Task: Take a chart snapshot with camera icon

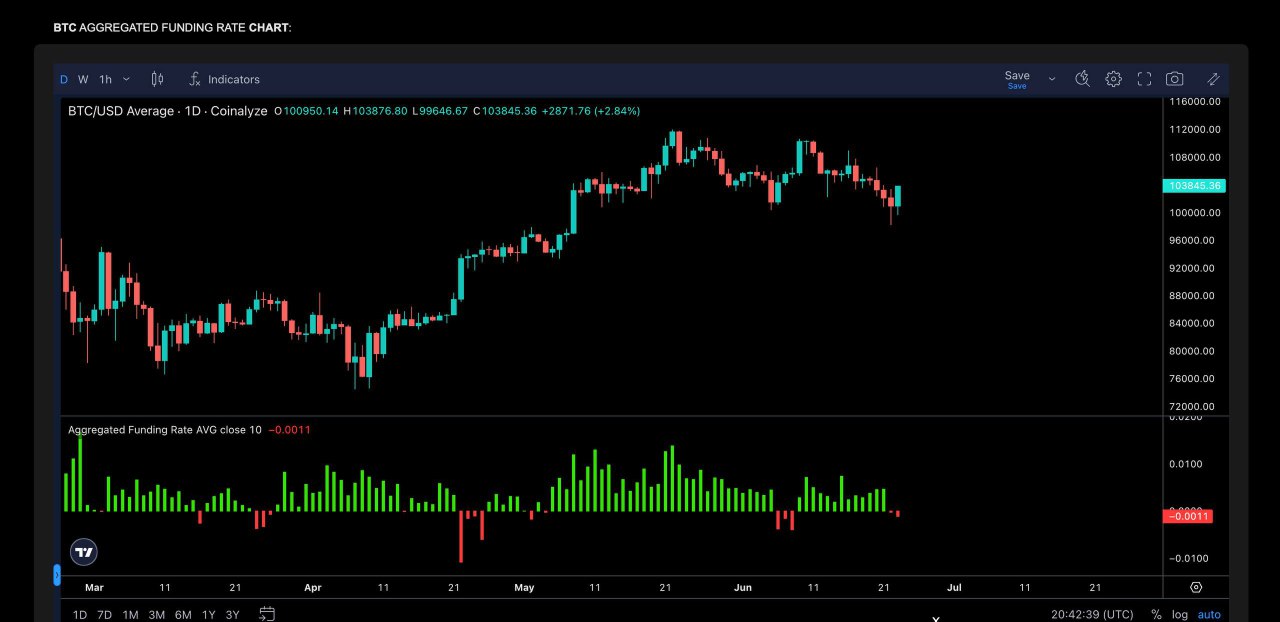Action: click(x=1175, y=79)
